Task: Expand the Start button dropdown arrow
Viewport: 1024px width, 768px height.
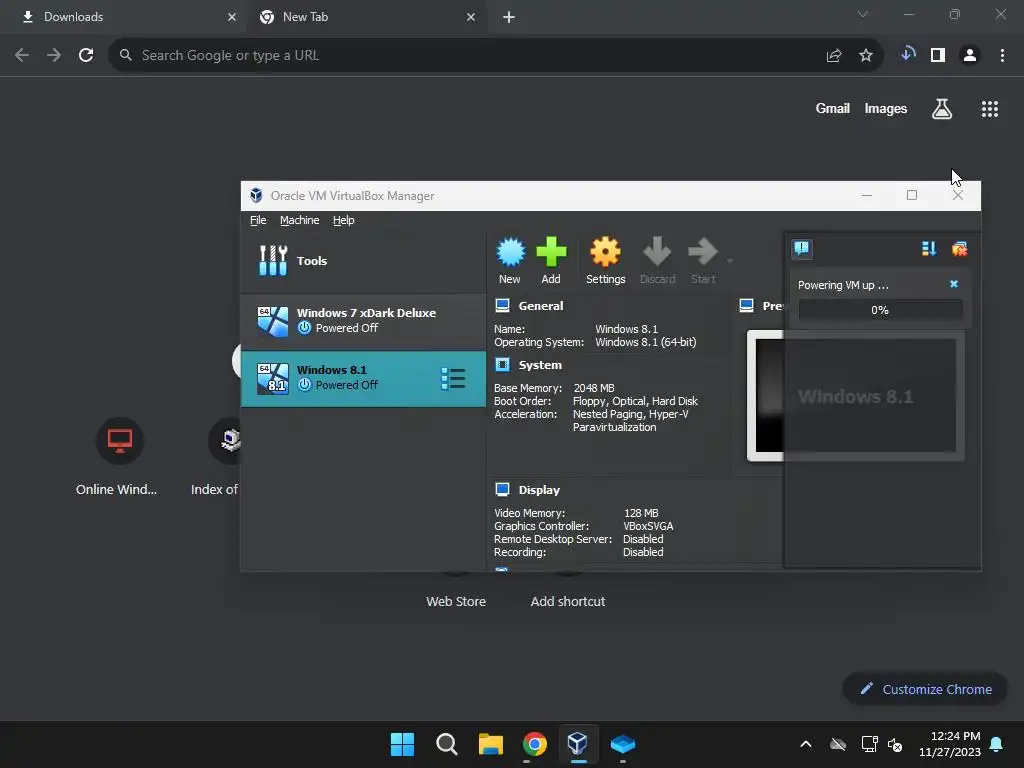Action: (x=730, y=261)
